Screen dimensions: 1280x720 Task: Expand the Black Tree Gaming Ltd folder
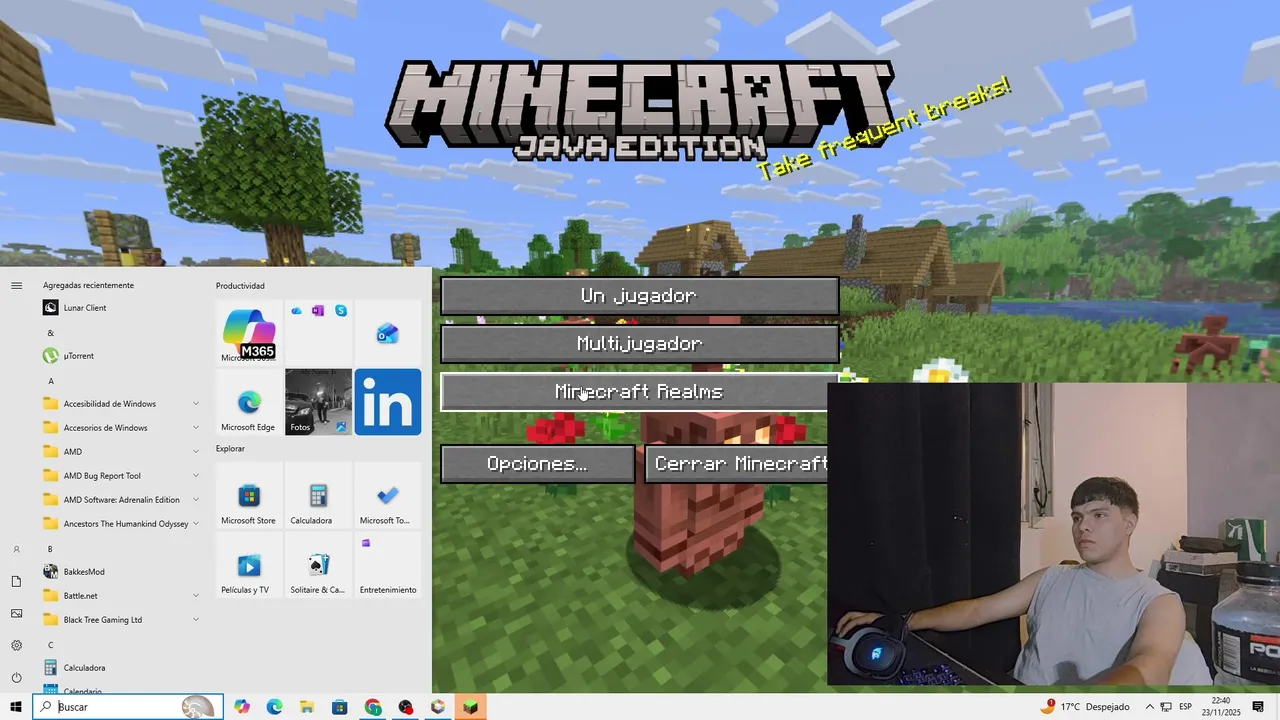(120, 620)
